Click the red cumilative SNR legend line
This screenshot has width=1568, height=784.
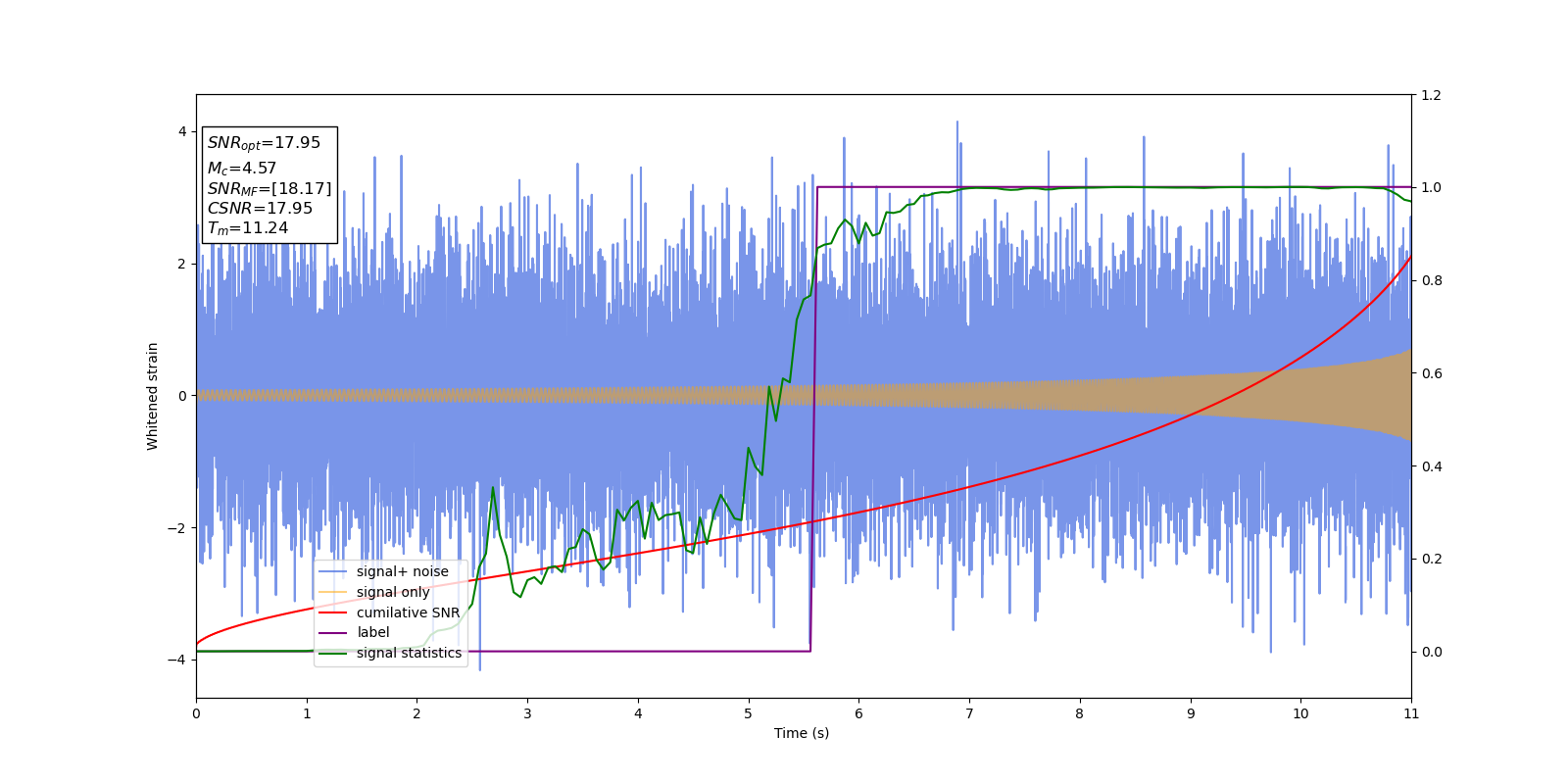(x=333, y=612)
